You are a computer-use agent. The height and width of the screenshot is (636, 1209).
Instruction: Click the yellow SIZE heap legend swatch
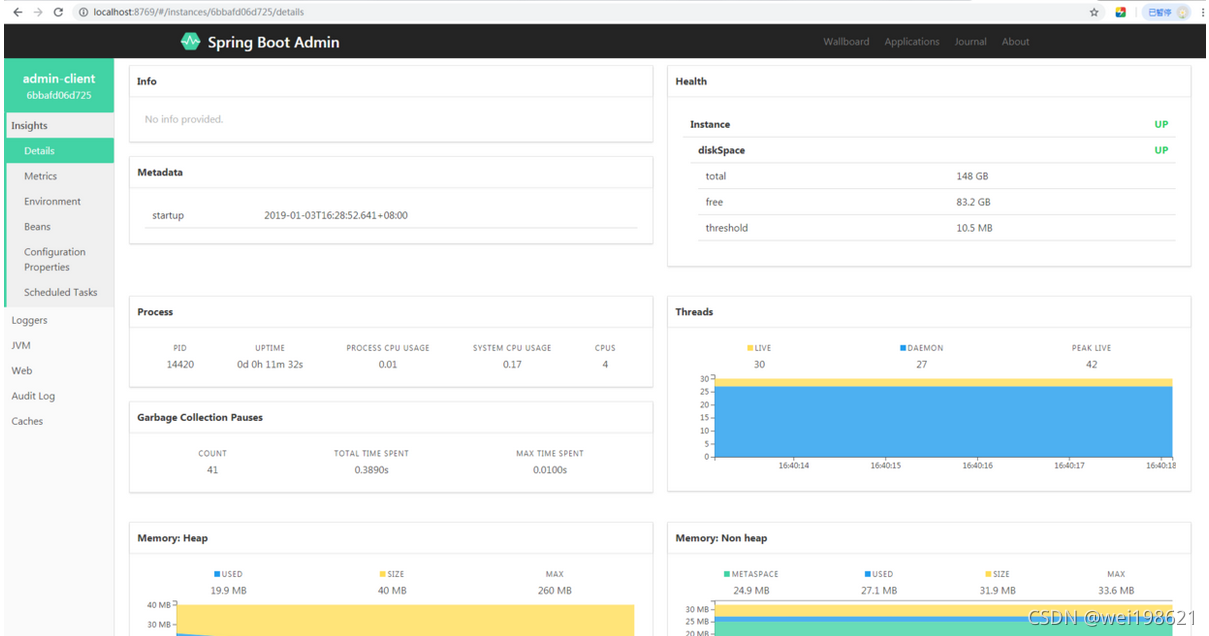point(383,574)
